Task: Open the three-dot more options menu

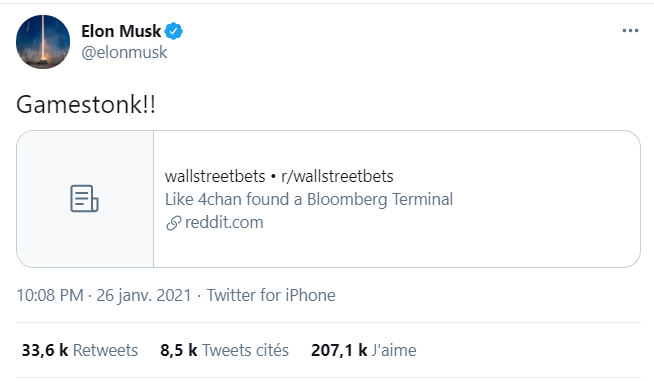Action: [630, 31]
